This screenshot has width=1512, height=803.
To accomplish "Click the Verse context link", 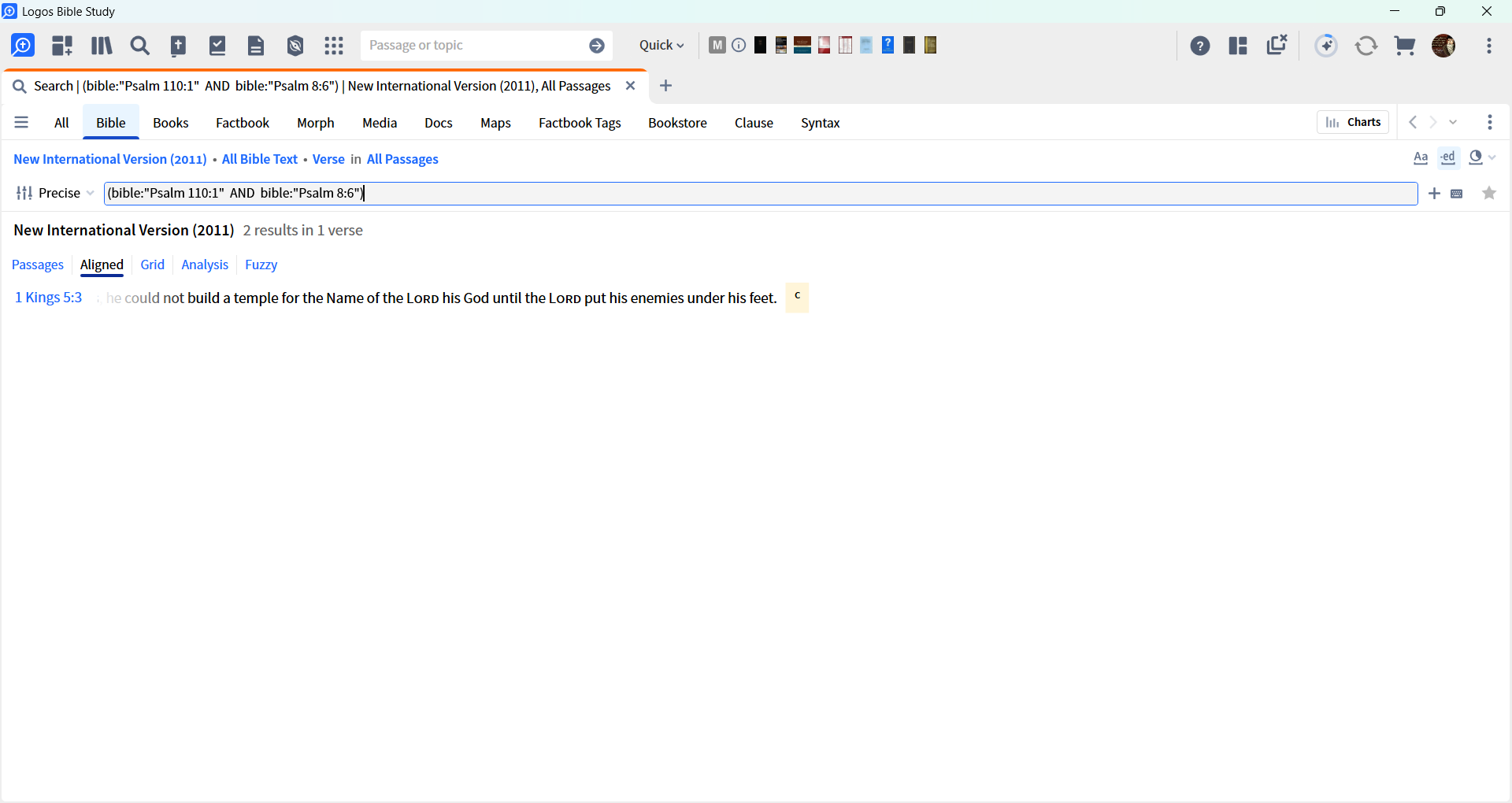I will click(328, 159).
